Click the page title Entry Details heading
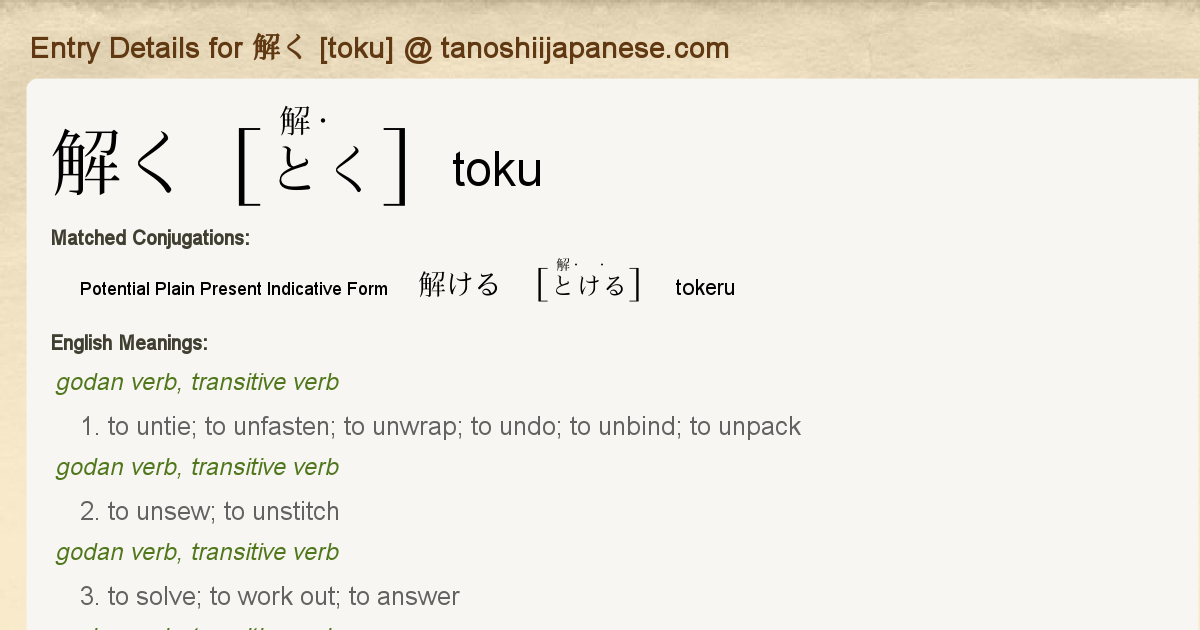1200x630 pixels. 379,48
